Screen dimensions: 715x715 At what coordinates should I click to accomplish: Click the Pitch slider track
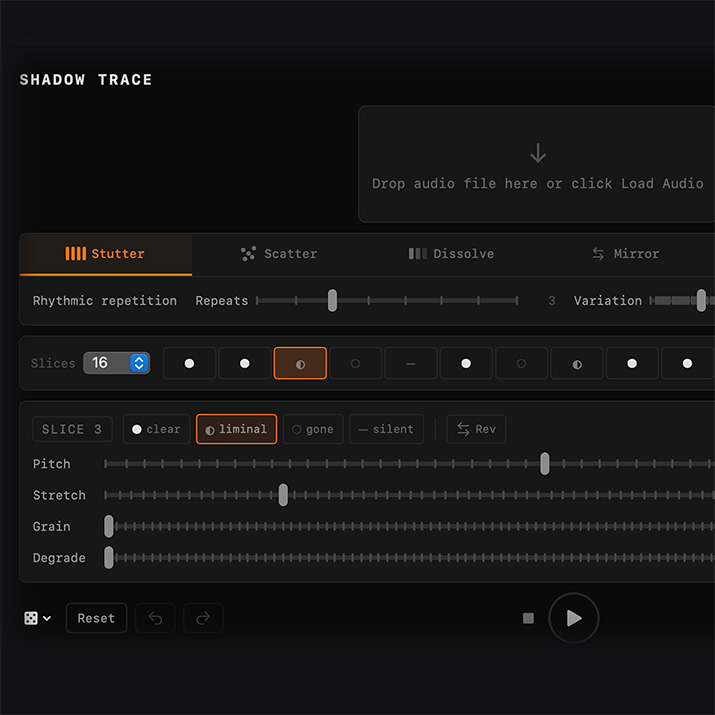pyautogui.click(x=400, y=464)
